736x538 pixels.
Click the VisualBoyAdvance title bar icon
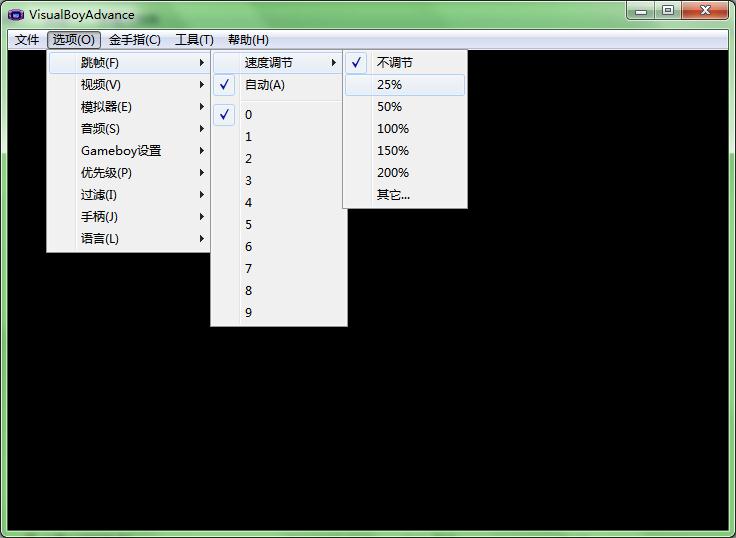[x=15, y=15]
